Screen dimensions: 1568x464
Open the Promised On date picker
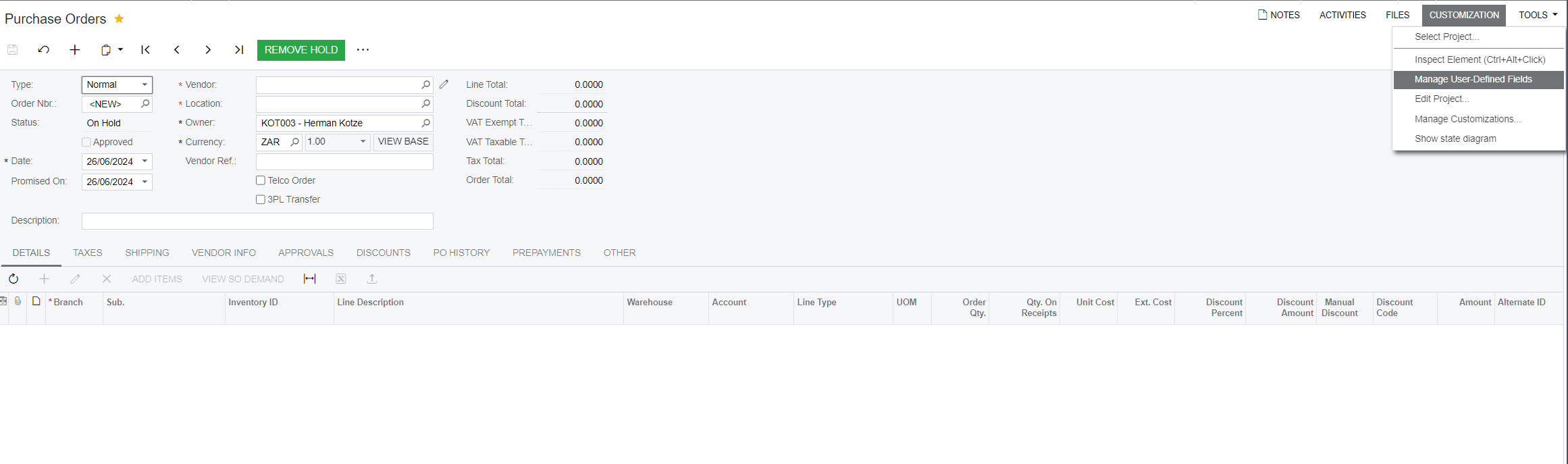145,182
